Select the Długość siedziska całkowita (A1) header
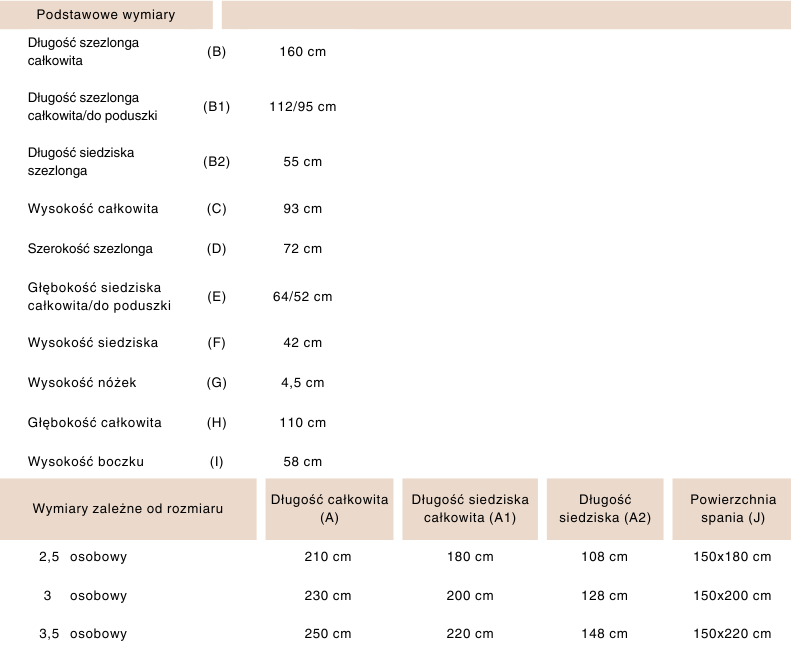Image resolution: width=791 pixels, height=649 pixels. pyautogui.click(x=470, y=508)
